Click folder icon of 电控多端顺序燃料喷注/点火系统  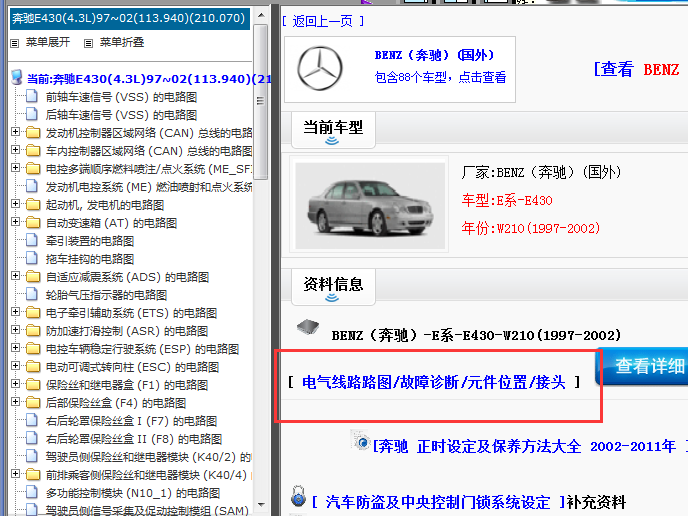32,168
